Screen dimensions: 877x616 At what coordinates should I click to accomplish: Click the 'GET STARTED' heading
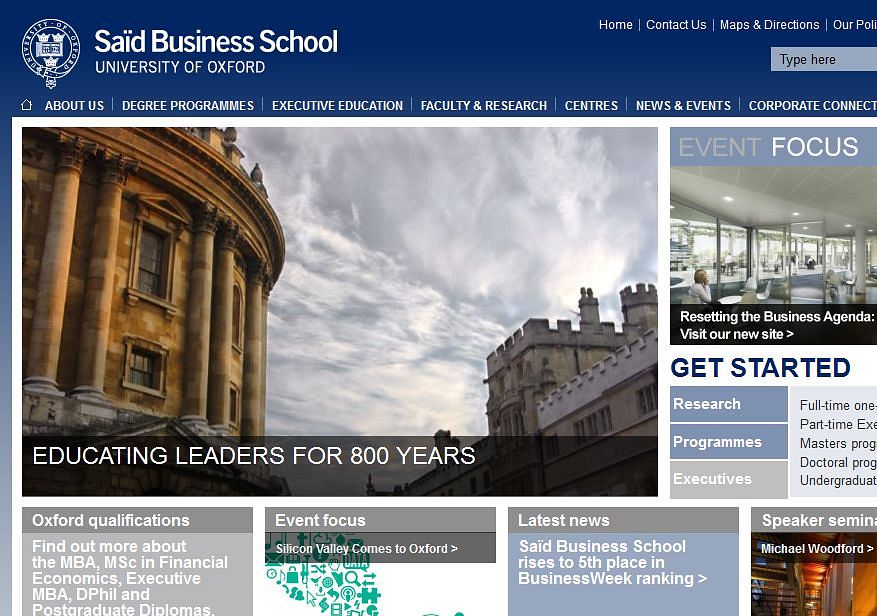tap(760, 368)
